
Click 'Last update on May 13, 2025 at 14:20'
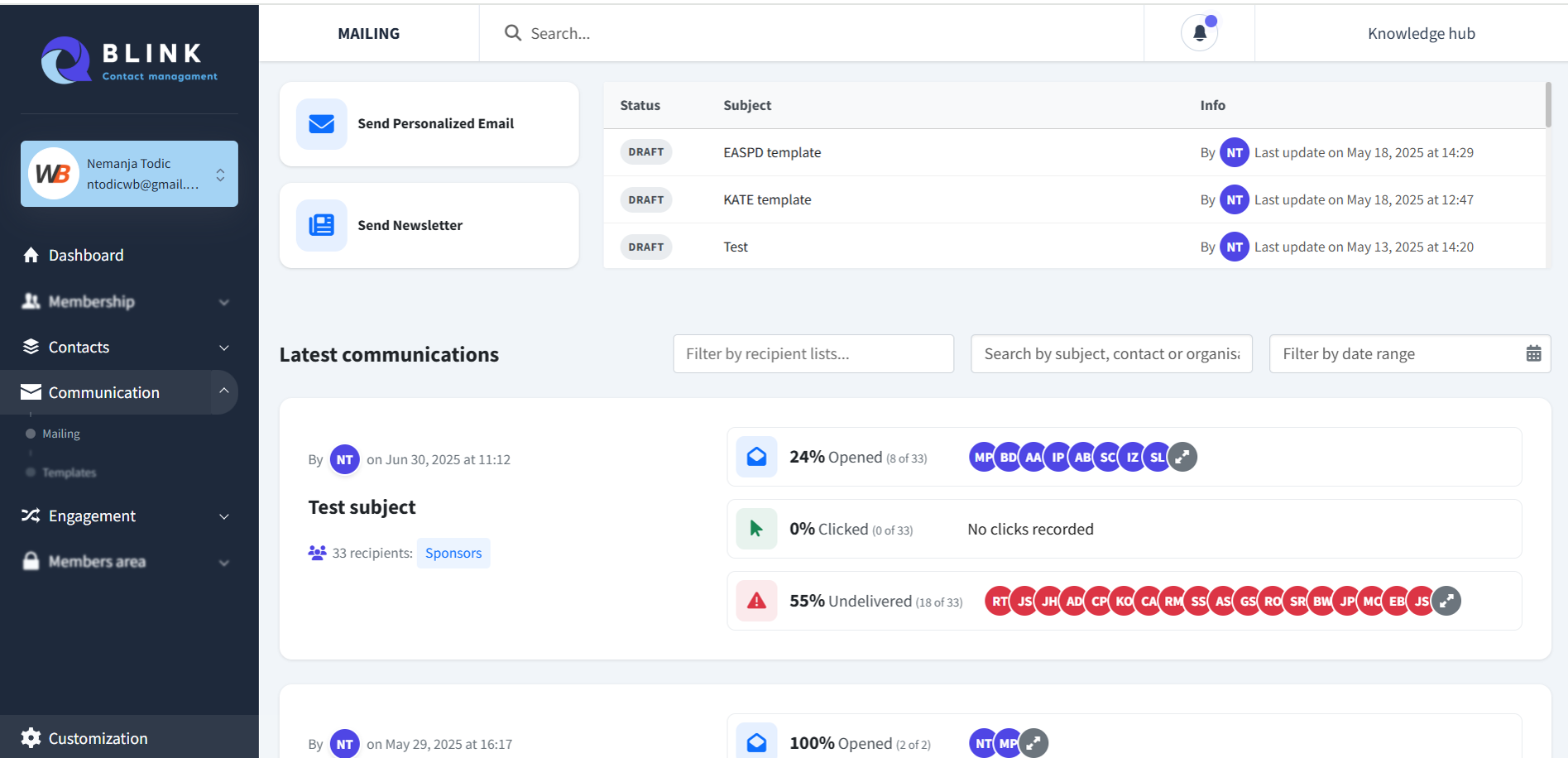[x=1364, y=247]
